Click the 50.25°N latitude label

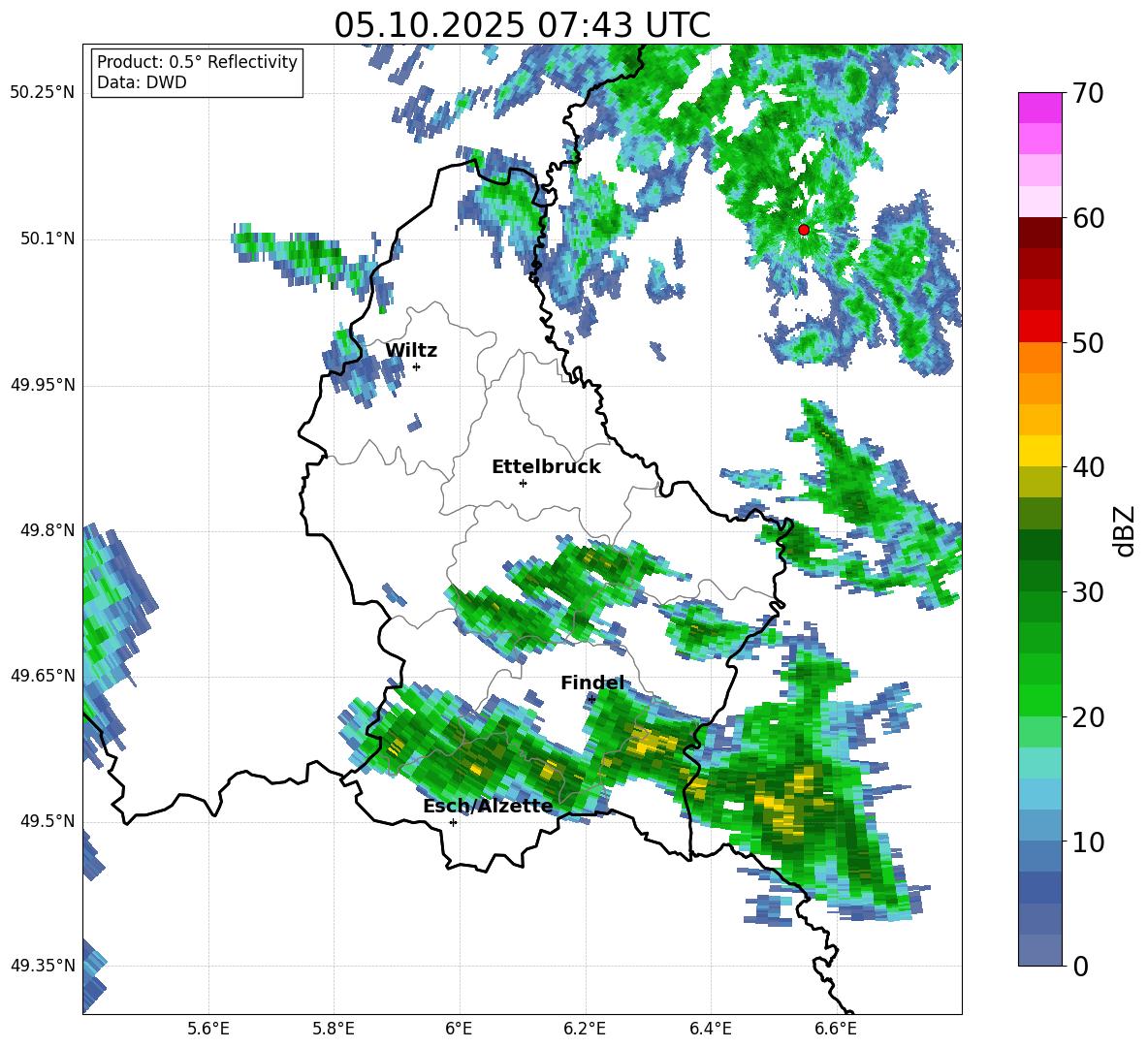point(42,93)
